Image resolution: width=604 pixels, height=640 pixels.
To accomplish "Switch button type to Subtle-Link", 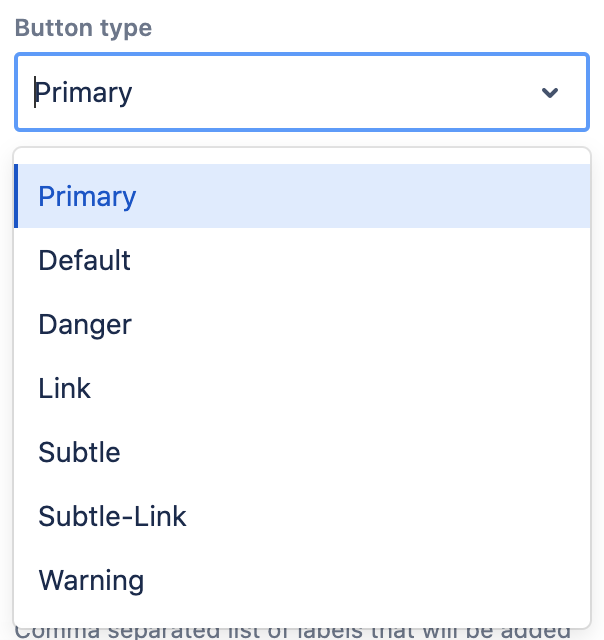I will [x=112, y=516].
